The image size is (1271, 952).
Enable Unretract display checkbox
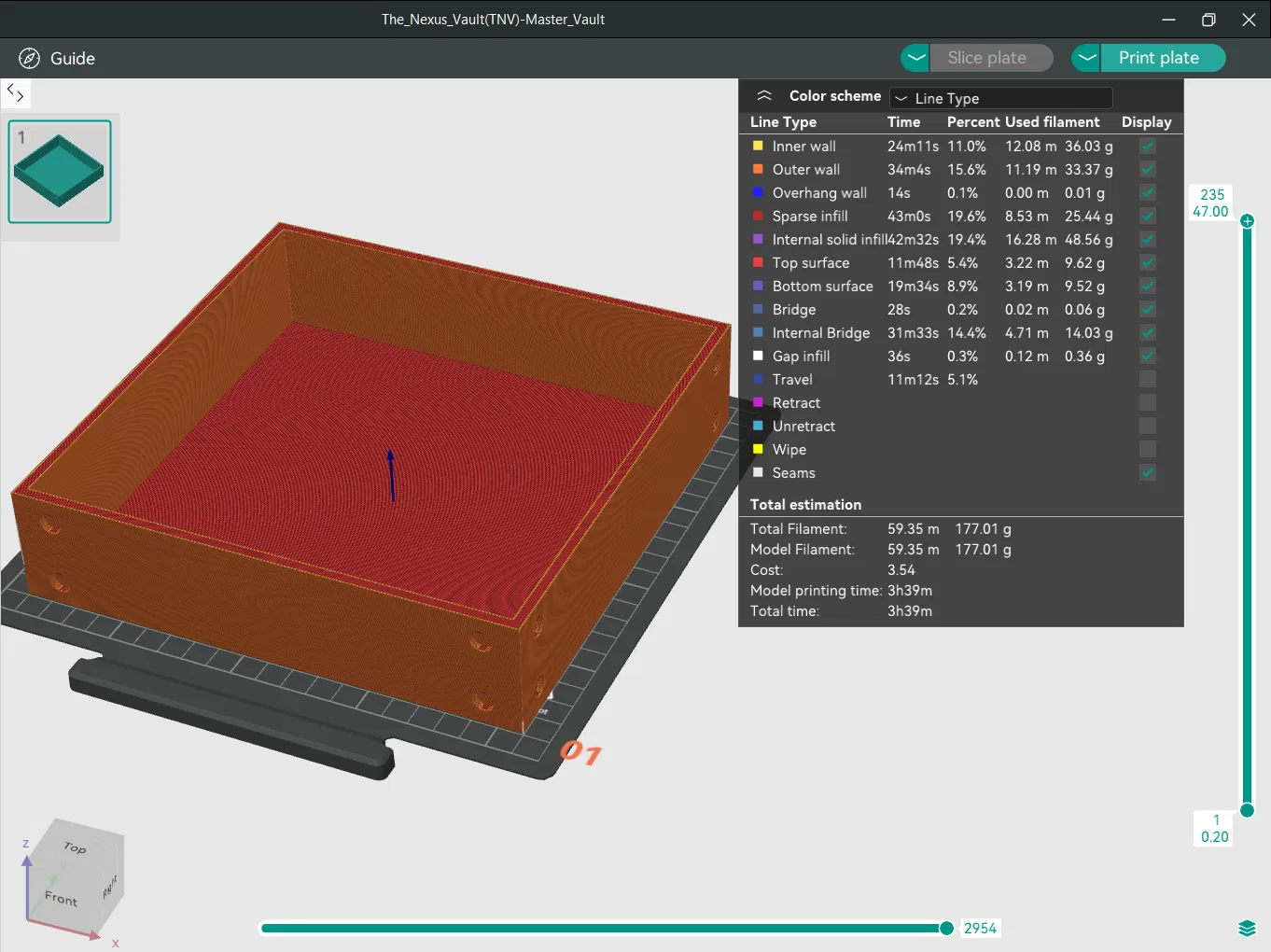coord(1148,426)
